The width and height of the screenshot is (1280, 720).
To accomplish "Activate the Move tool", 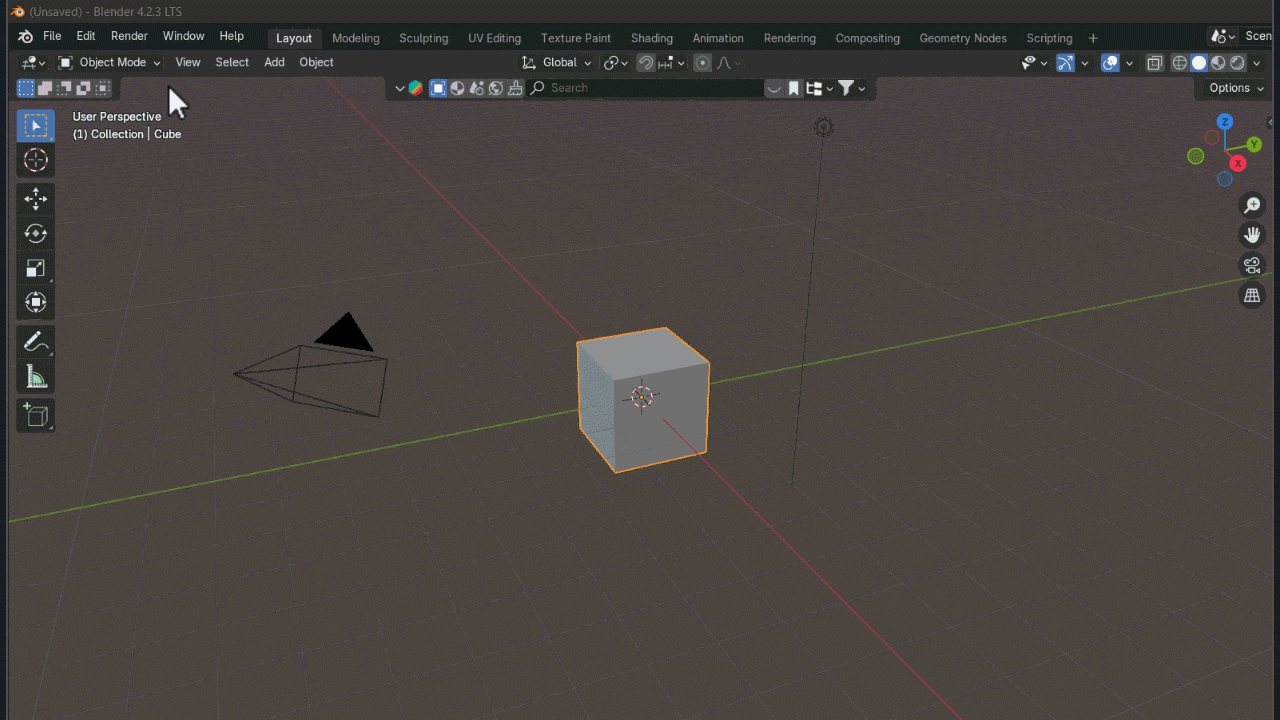I will [36, 199].
